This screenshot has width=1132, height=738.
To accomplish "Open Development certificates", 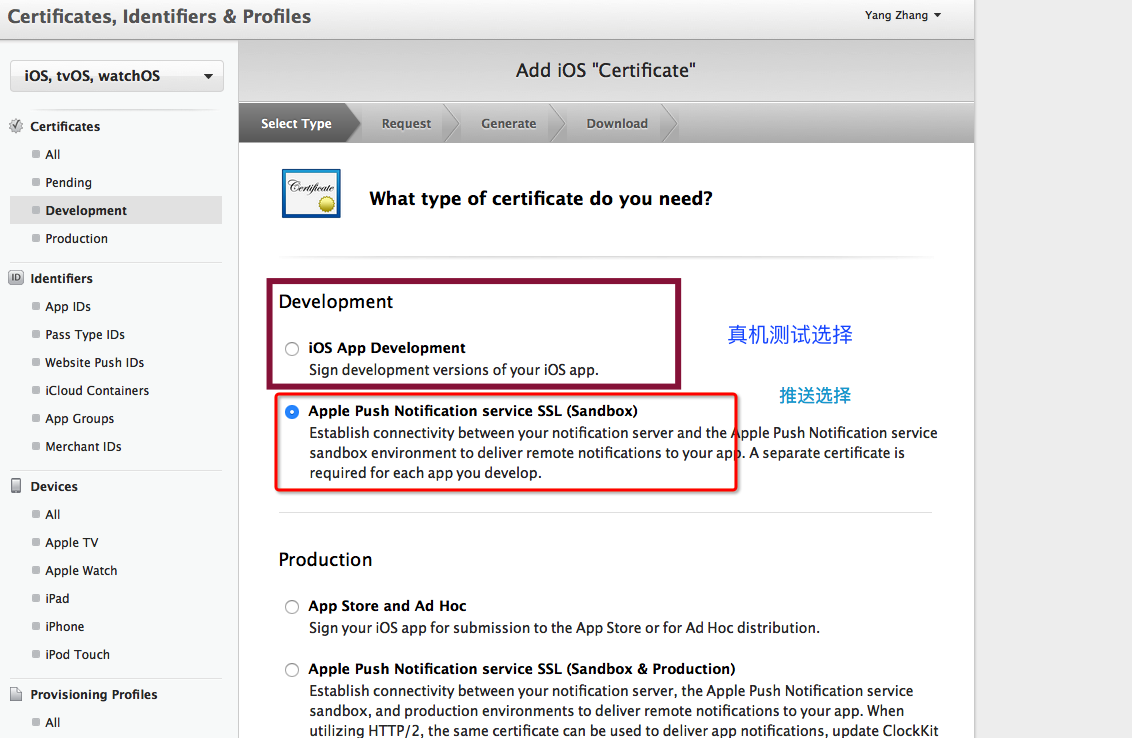I will click(x=116, y=210).
